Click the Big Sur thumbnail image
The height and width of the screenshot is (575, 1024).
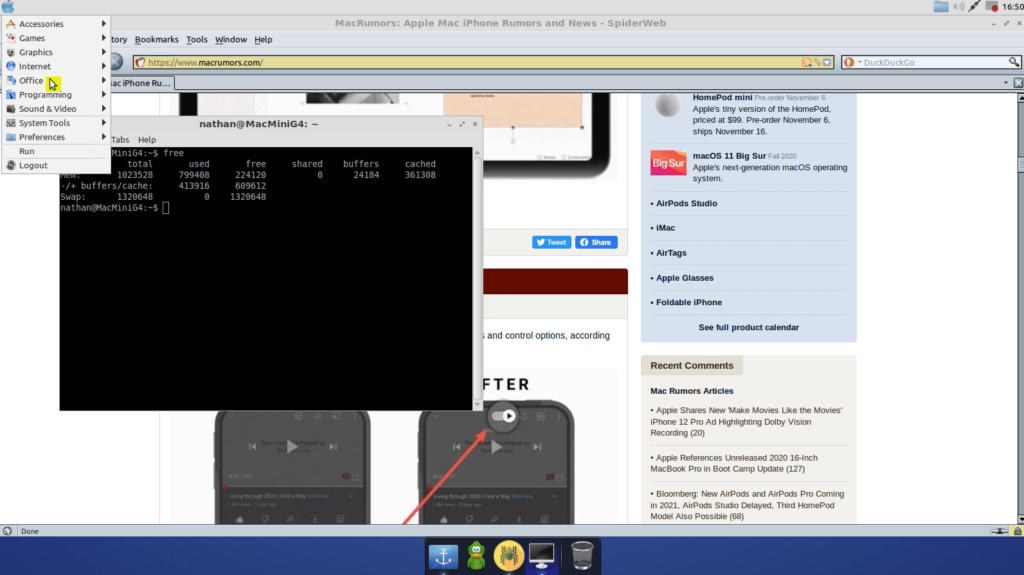pyautogui.click(x=668, y=163)
